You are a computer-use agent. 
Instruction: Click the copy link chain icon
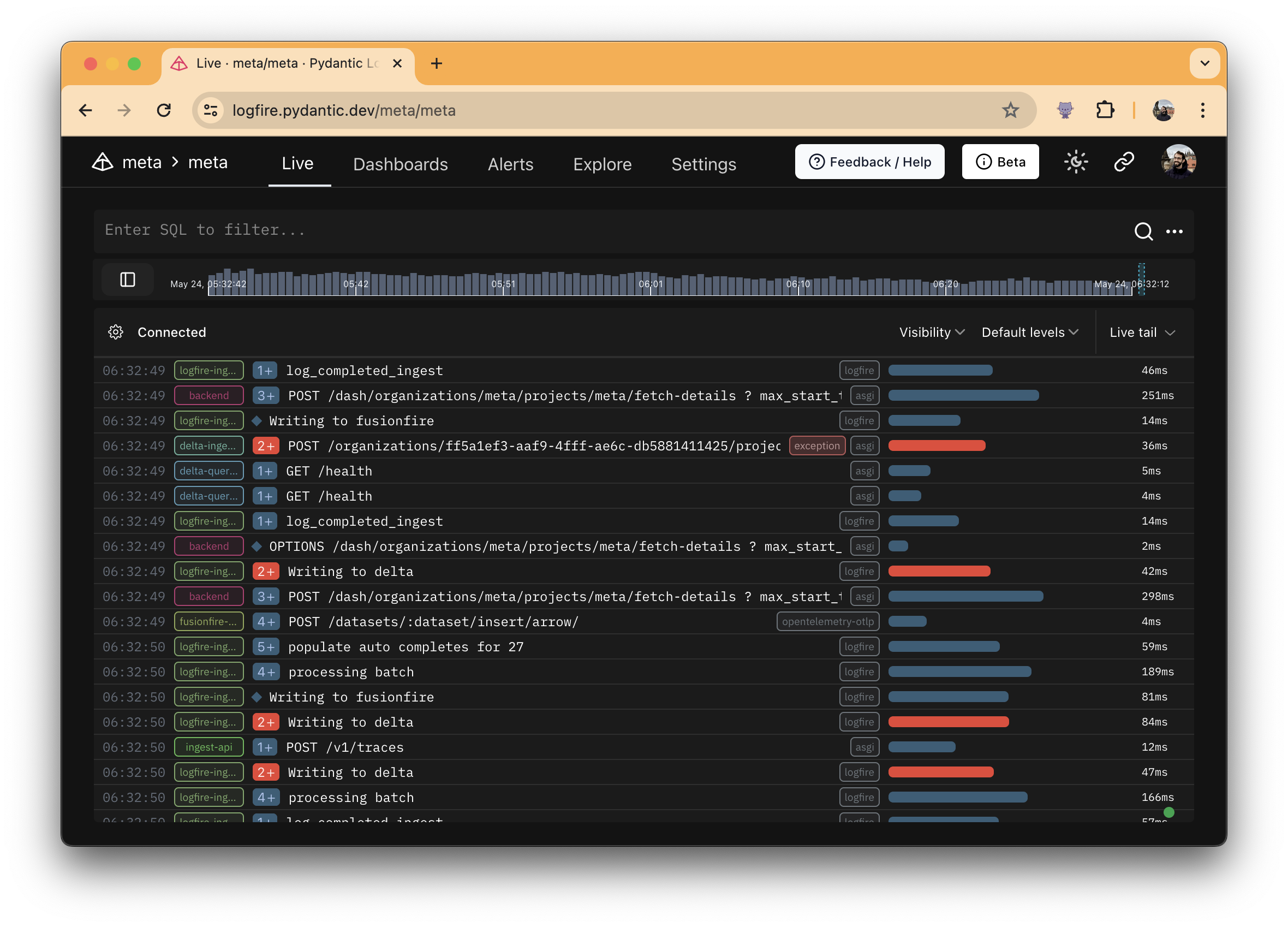point(1123,162)
